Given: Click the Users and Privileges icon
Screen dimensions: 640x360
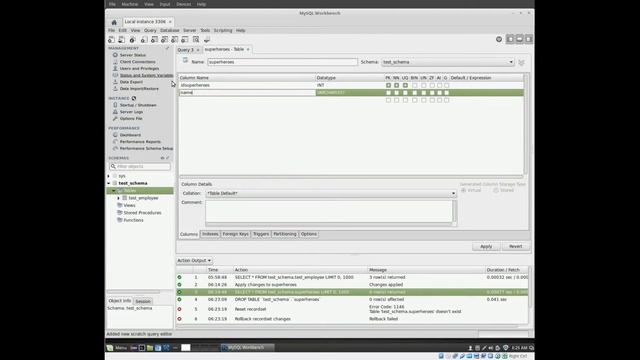Looking at the screenshot, I should (115, 68).
